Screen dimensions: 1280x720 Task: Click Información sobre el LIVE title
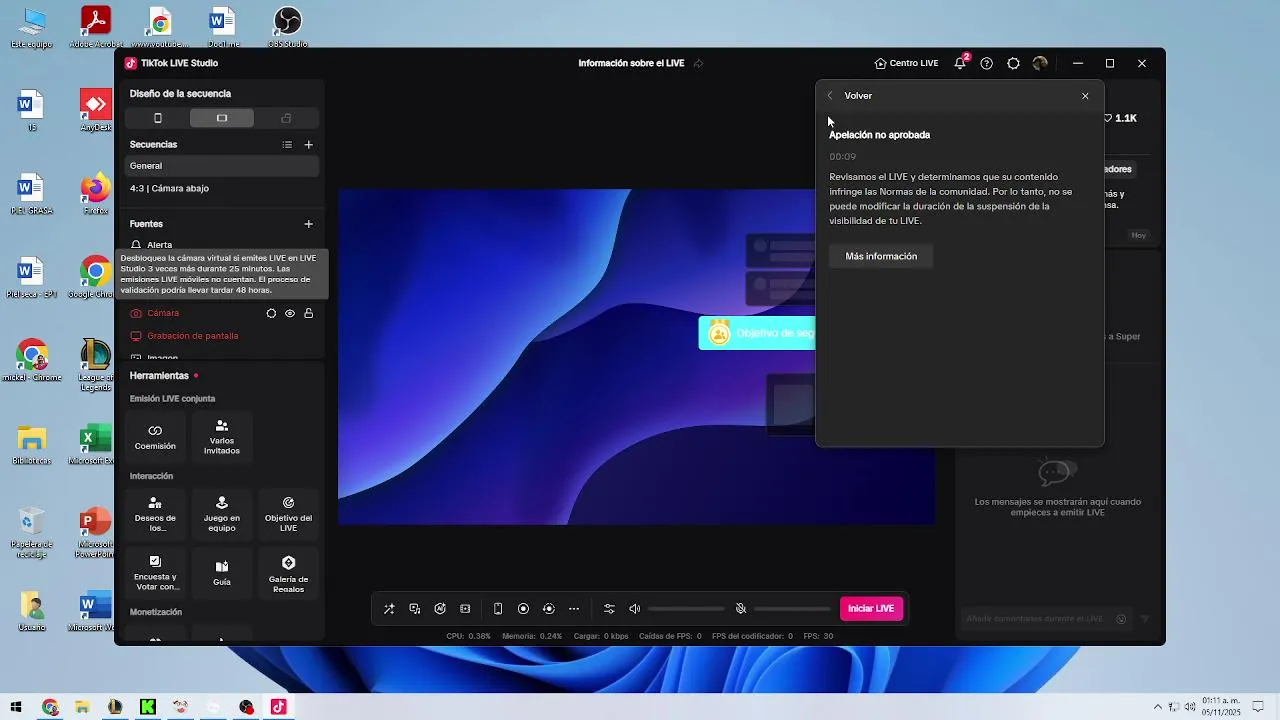coord(631,63)
